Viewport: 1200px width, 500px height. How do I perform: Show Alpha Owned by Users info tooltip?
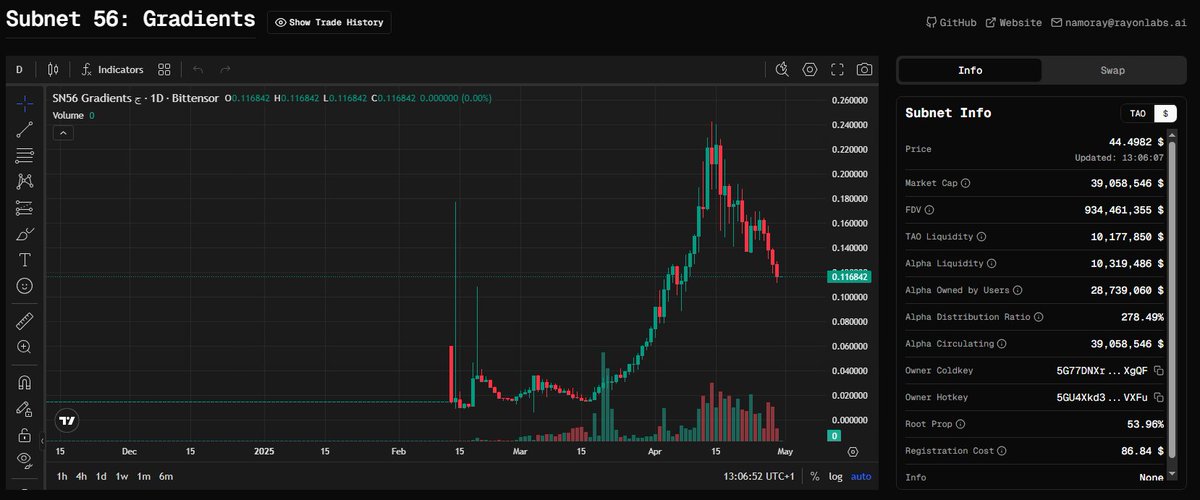[1018, 290]
